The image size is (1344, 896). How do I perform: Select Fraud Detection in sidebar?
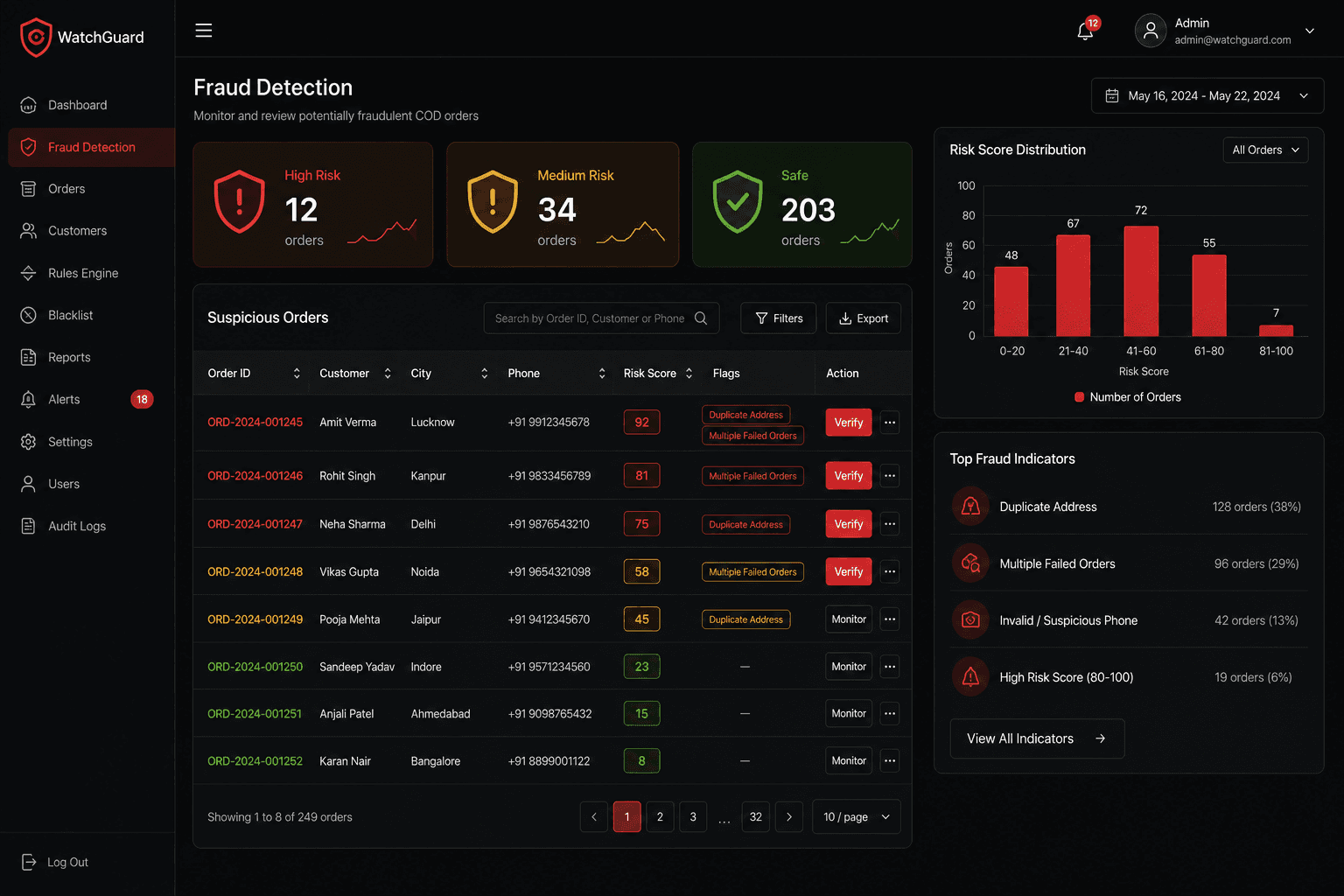coord(91,147)
